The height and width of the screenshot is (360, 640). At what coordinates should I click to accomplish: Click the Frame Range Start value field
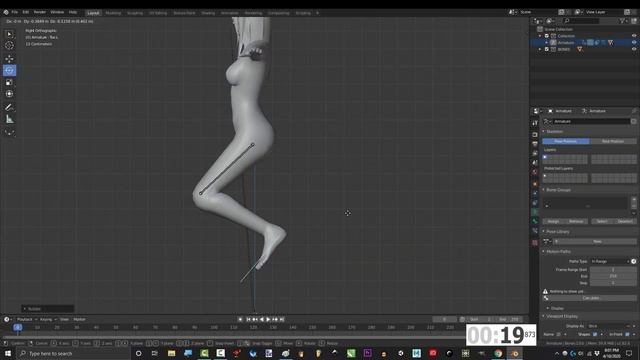pos(613,270)
